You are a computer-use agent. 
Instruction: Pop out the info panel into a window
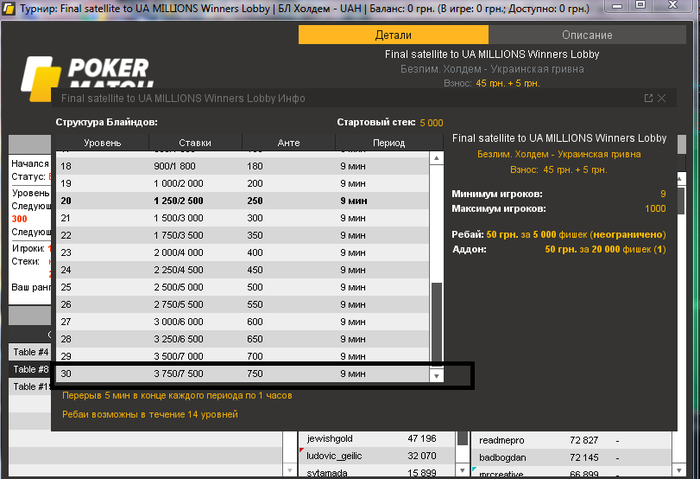tap(648, 98)
